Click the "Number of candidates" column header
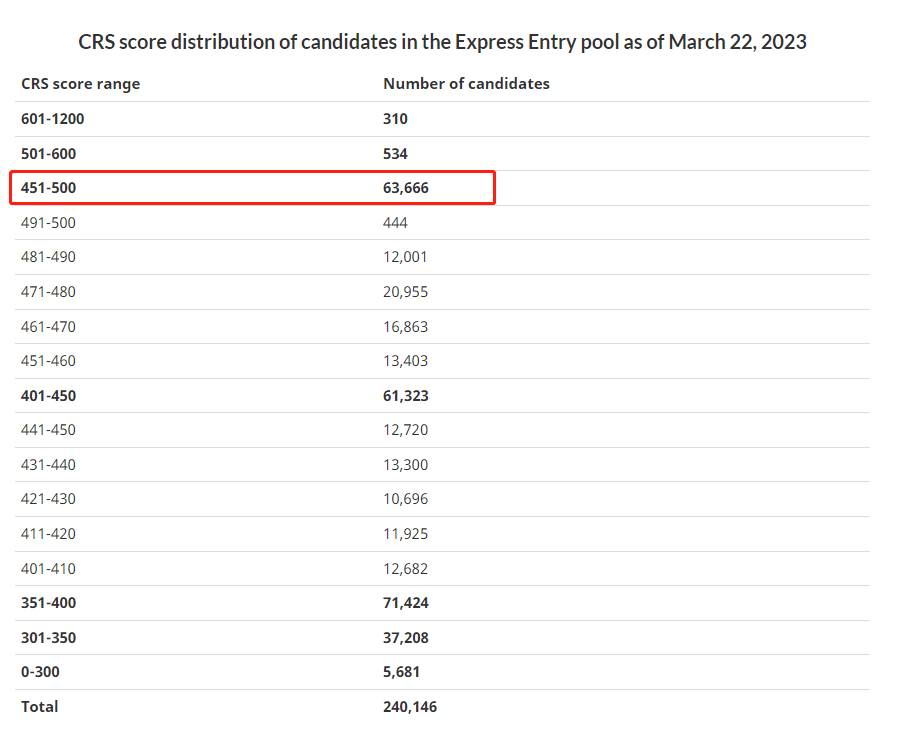 pyautogui.click(x=466, y=84)
